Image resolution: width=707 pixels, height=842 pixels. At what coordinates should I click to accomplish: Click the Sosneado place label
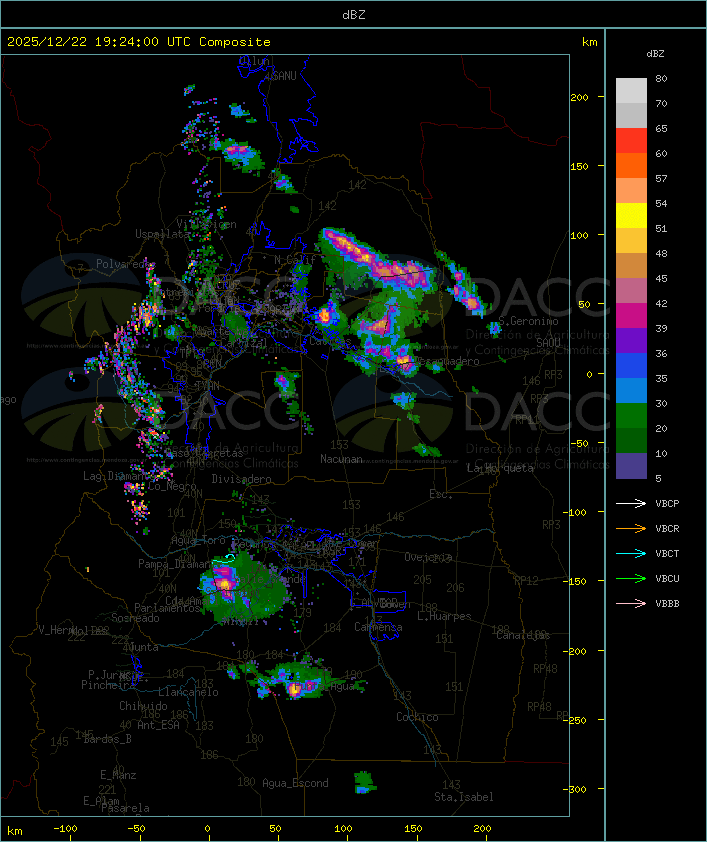pyautogui.click(x=135, y=618)
